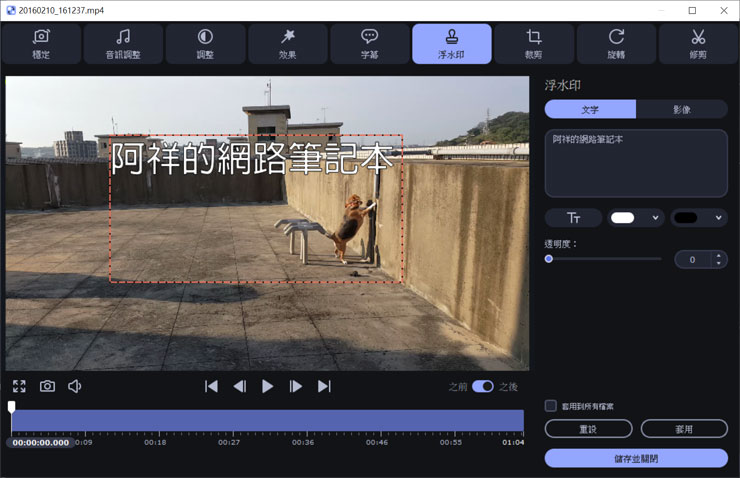Screen dimensions: 740x478
Task: Open the 裁剪 crop tab
Action: pos(534,44)
